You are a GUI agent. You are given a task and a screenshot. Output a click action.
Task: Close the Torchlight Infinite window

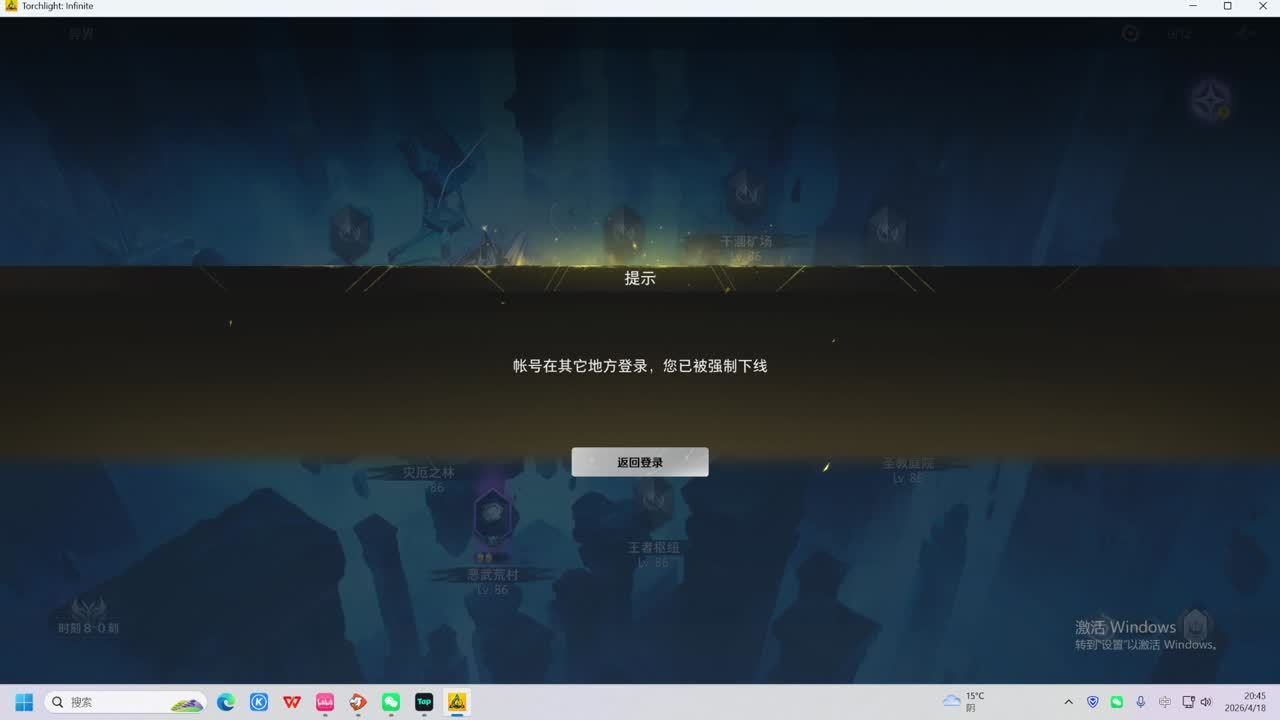coord(1262,6)
